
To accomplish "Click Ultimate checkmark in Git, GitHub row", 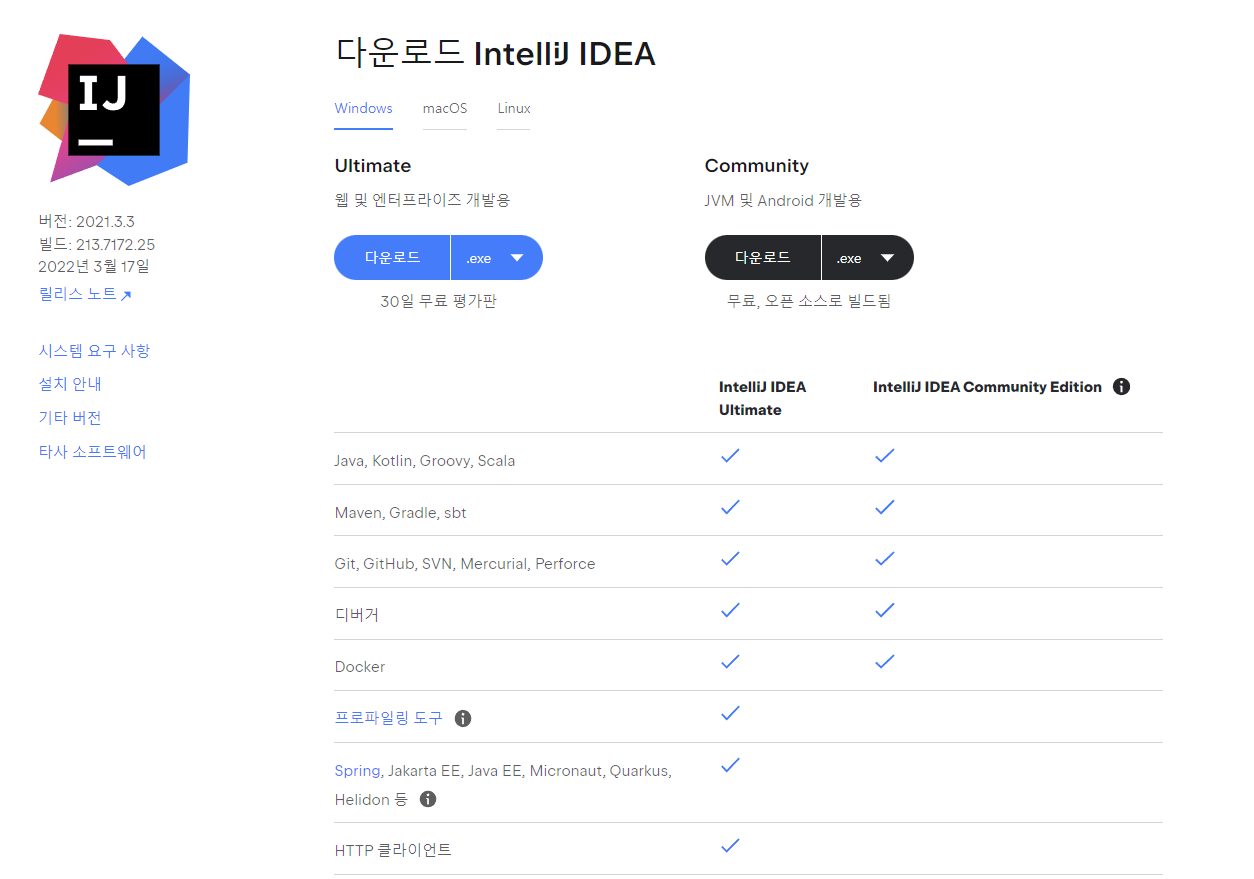I will click(x=730, y=558).
